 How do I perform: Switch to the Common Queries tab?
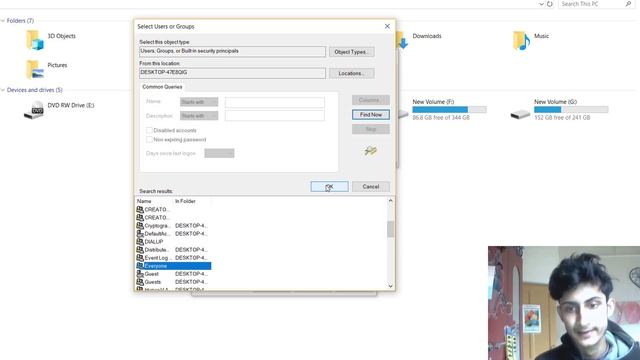(x=162, y=87)
